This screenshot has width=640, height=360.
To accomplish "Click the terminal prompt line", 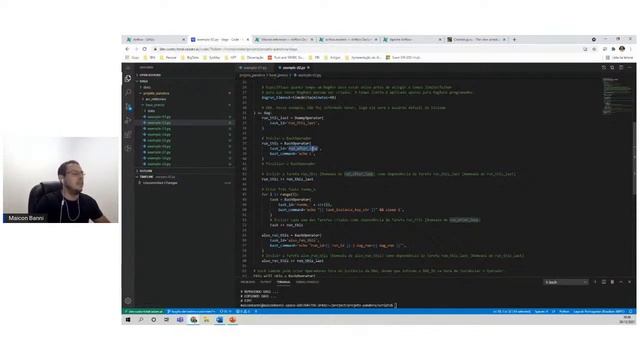I will point(318,305).
